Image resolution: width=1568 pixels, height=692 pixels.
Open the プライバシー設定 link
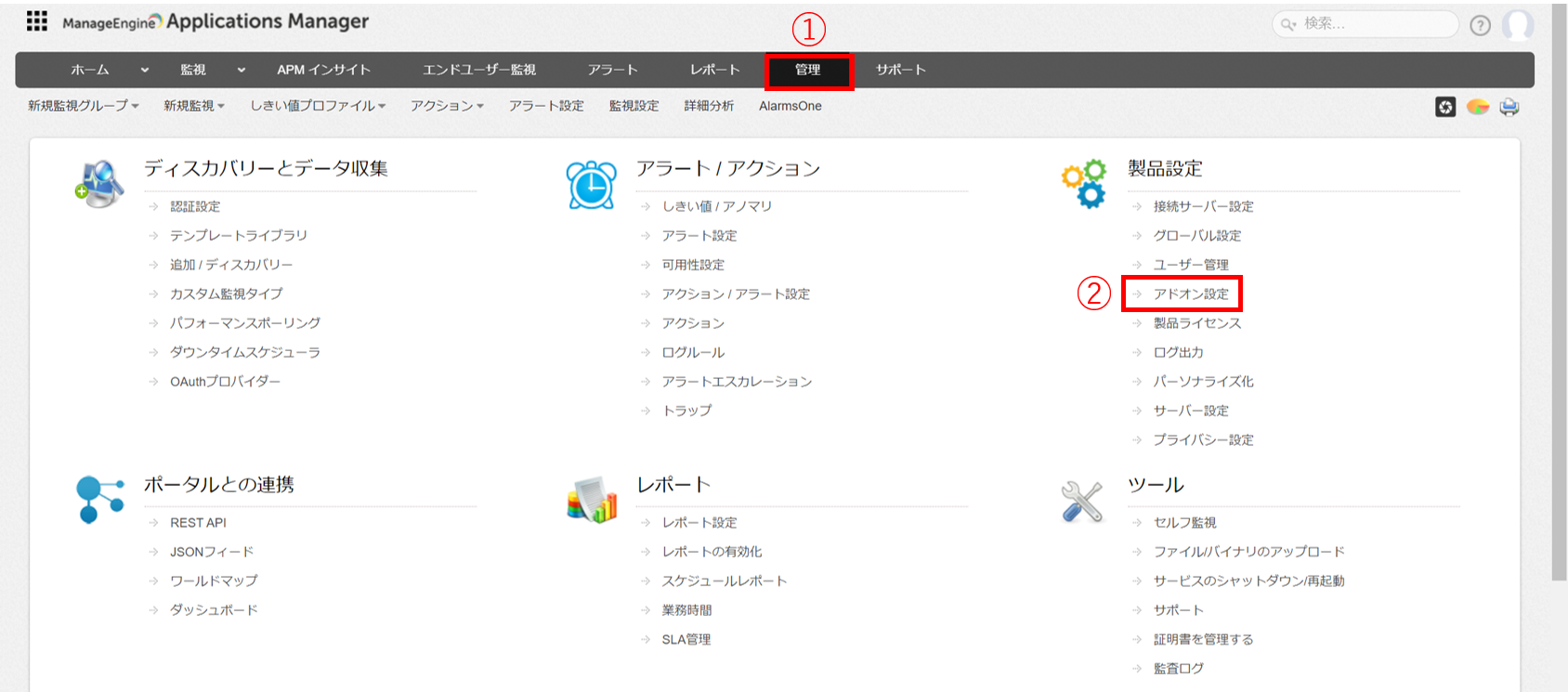[1204, 439]
